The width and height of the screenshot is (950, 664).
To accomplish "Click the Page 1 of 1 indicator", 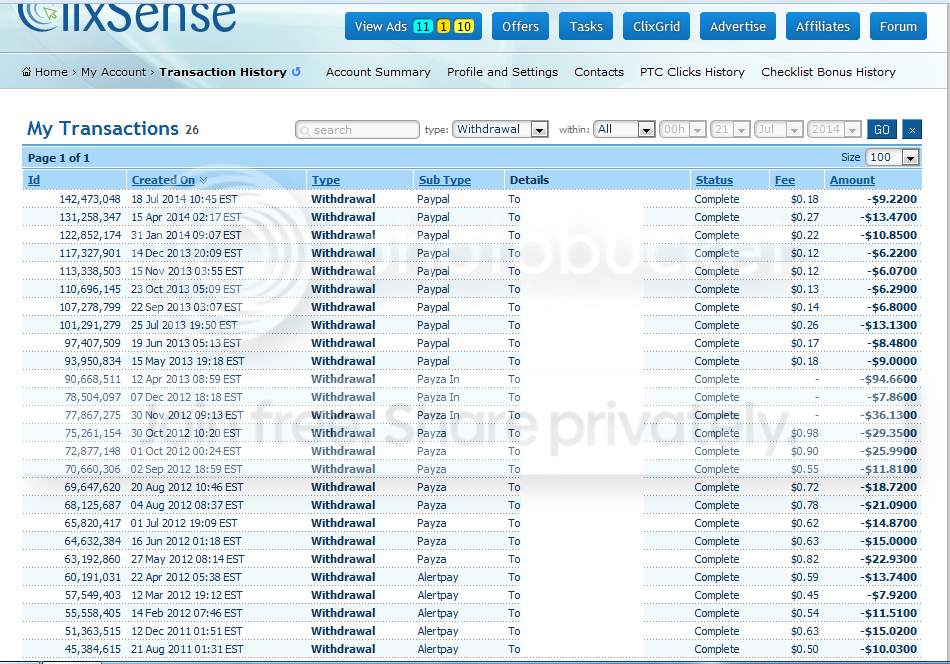I will pos(59,158).
